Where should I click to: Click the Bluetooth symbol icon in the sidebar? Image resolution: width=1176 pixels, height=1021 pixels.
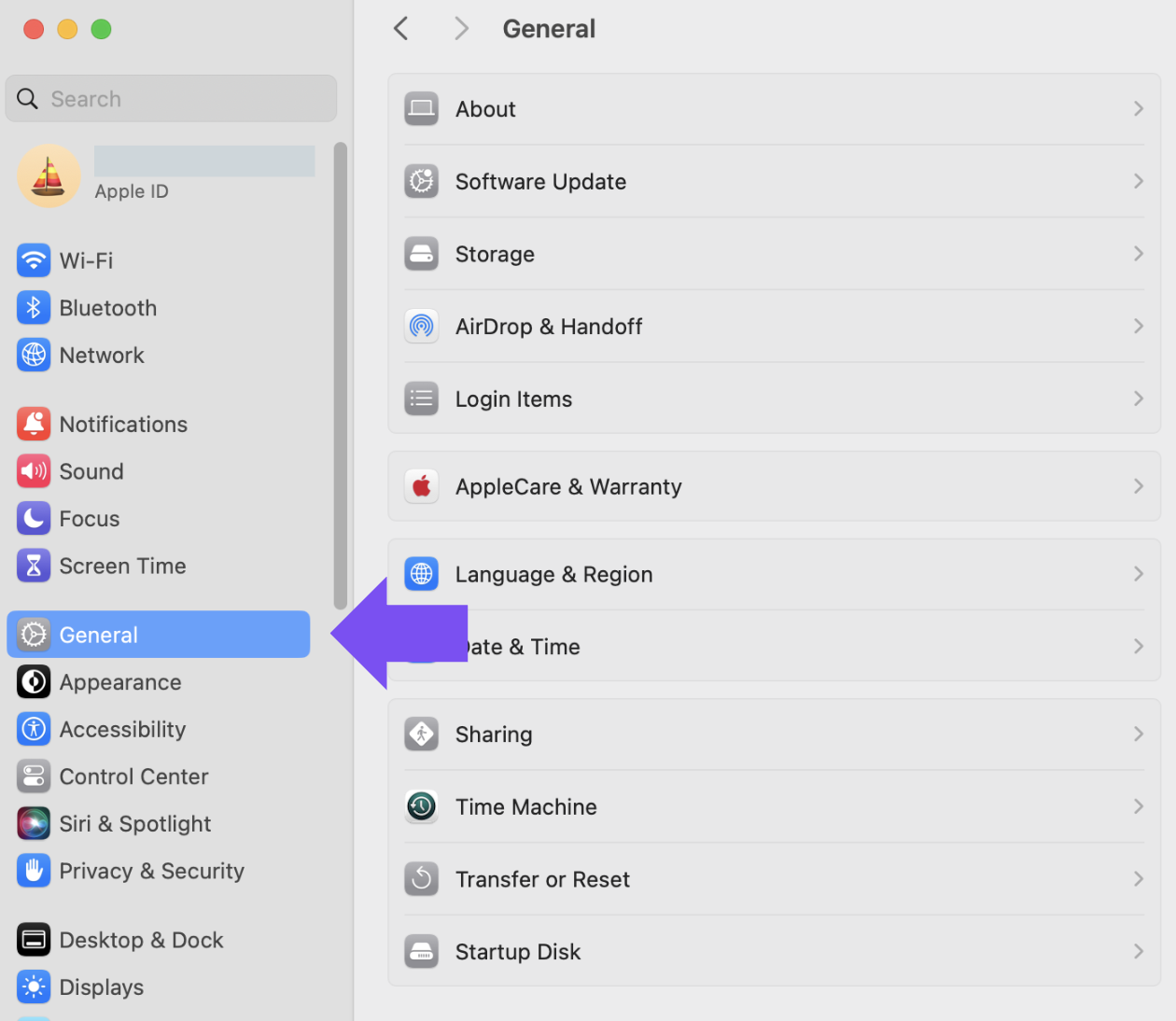click(x=34, y=308)
